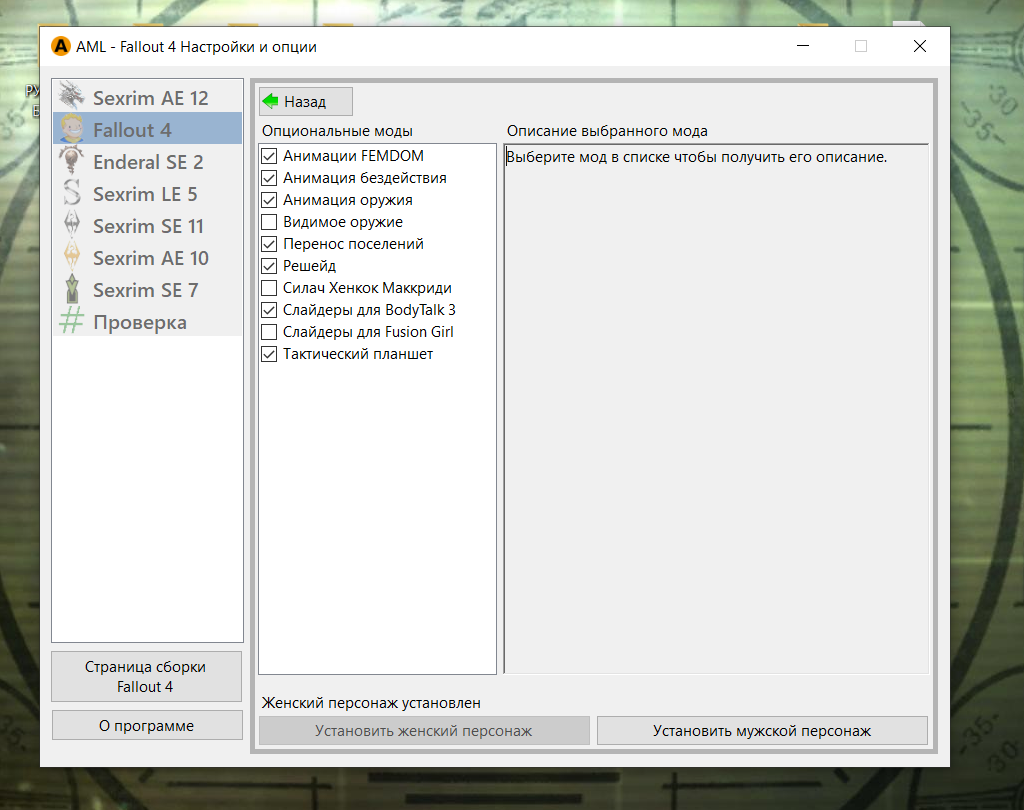
Task: Switch to the Проверка list item
Action: 140,322
